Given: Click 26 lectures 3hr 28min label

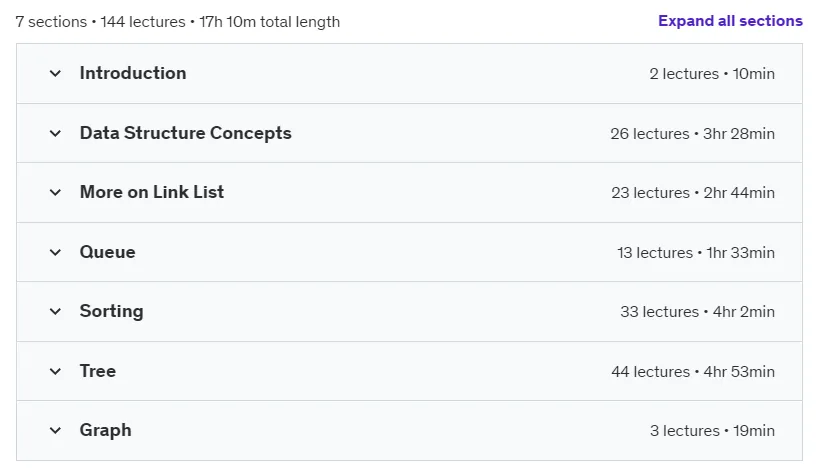Looking at the screenshot, I should [693, 134].
